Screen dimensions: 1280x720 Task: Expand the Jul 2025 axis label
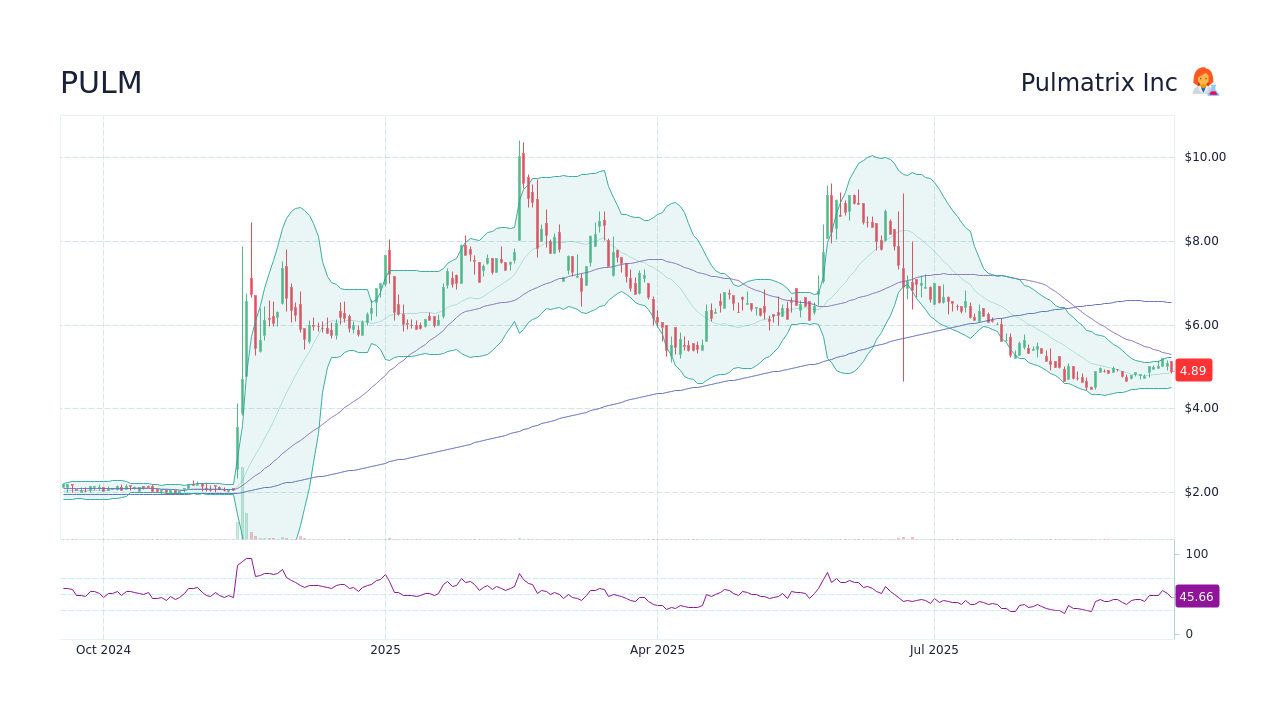(x=934, y=649)
